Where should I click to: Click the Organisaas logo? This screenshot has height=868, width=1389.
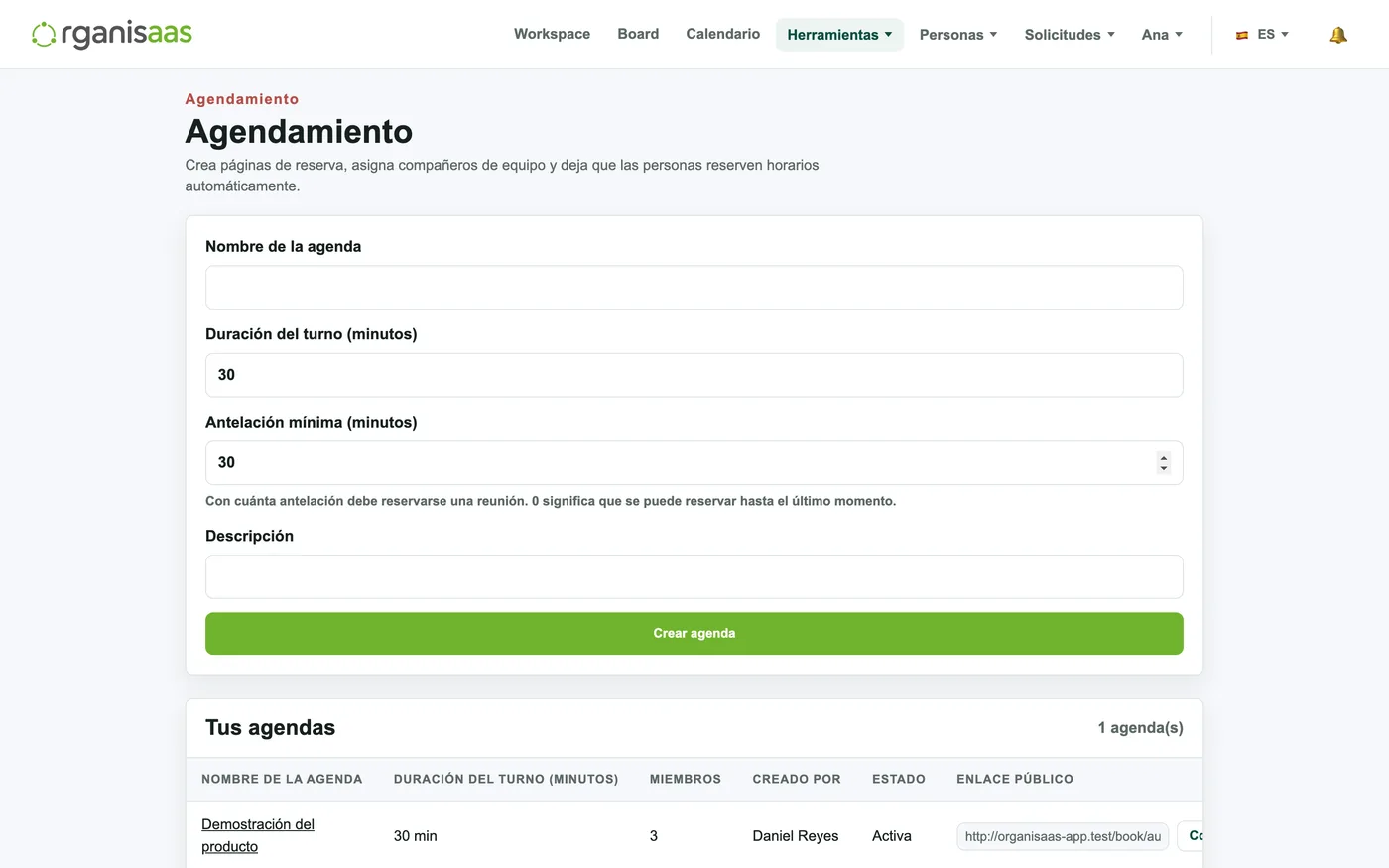pyautogui.click(x=111, y=34)
